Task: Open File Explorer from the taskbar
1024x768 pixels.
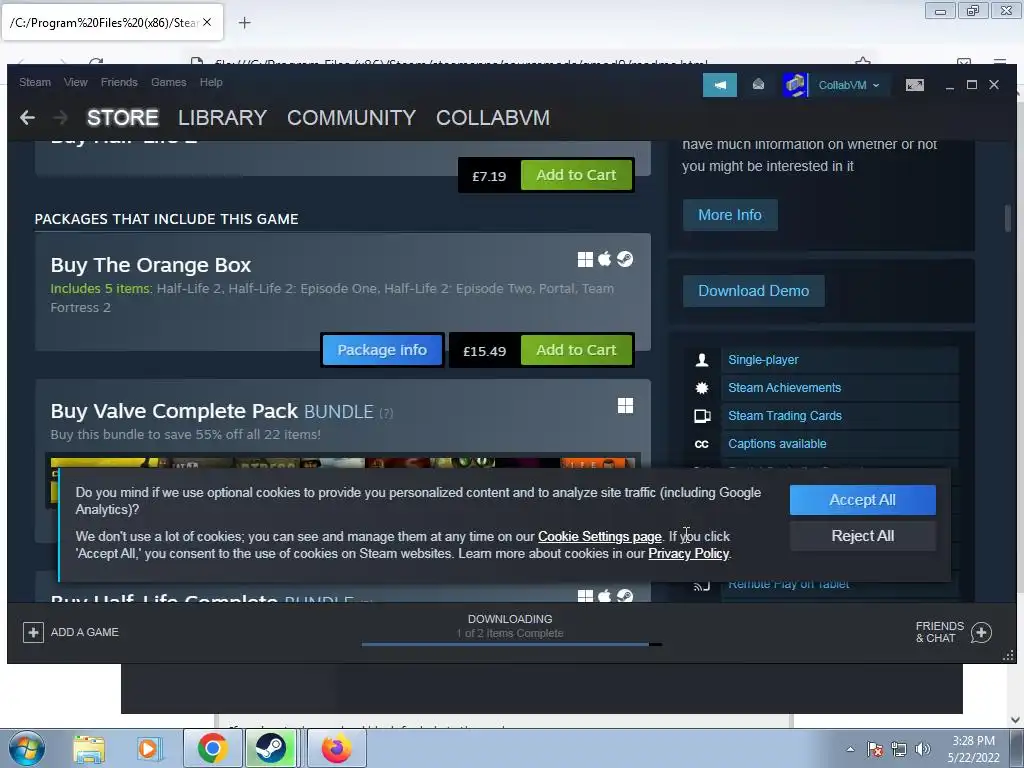Action: 89,748
